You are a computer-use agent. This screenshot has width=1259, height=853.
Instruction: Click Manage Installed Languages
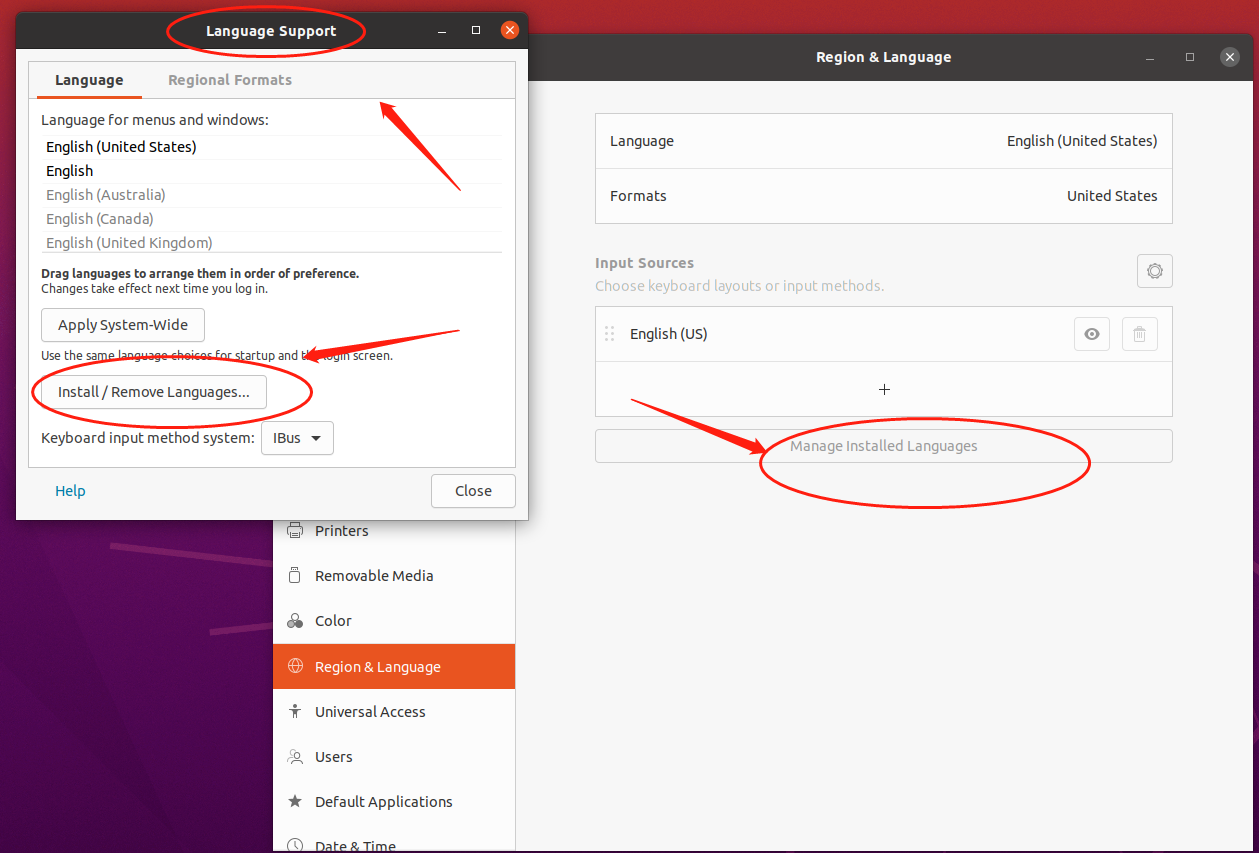(x=883, y=445)
